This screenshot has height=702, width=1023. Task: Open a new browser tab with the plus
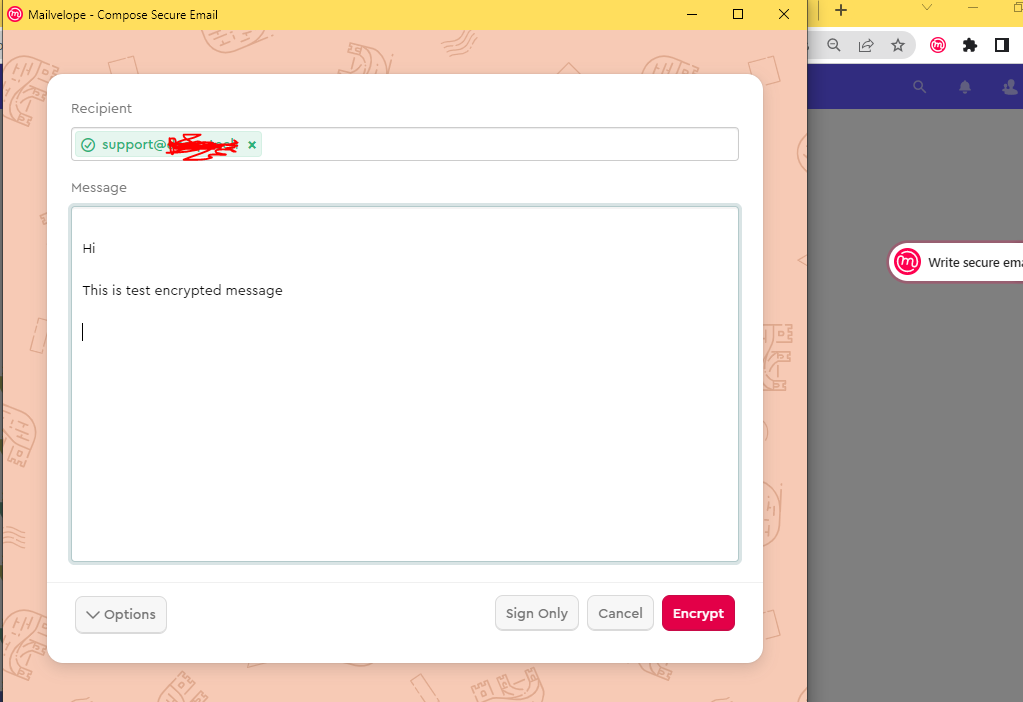[x=841, y=11]
